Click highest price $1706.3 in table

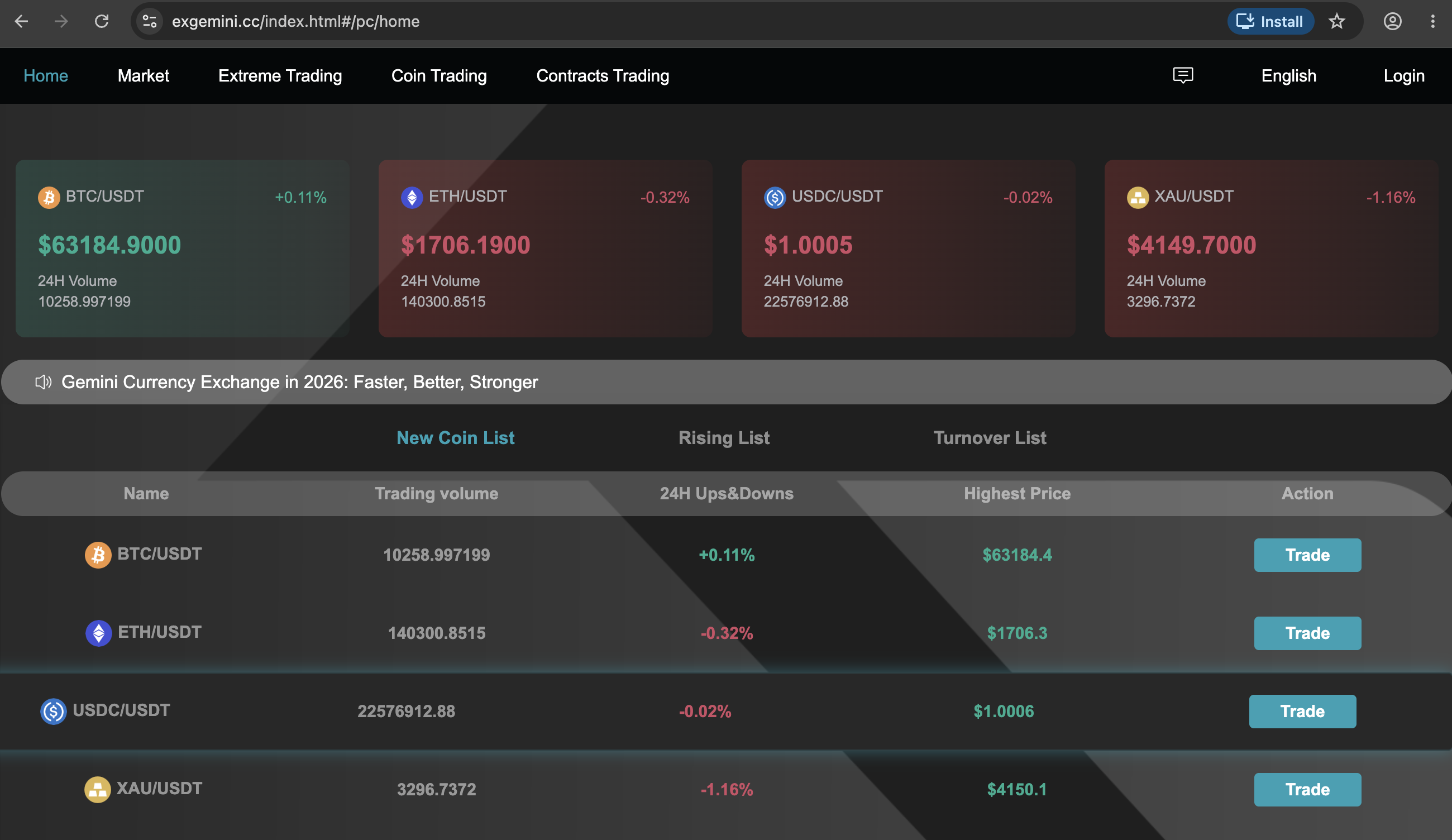1017,633
